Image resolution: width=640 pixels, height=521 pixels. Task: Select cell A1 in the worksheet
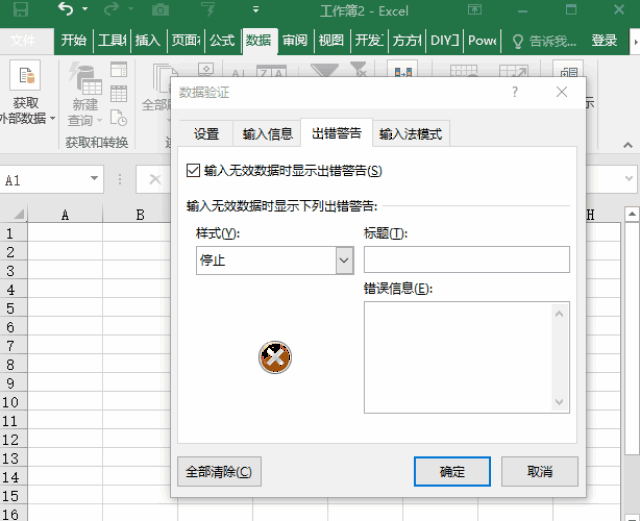click(x=65, y=233)
